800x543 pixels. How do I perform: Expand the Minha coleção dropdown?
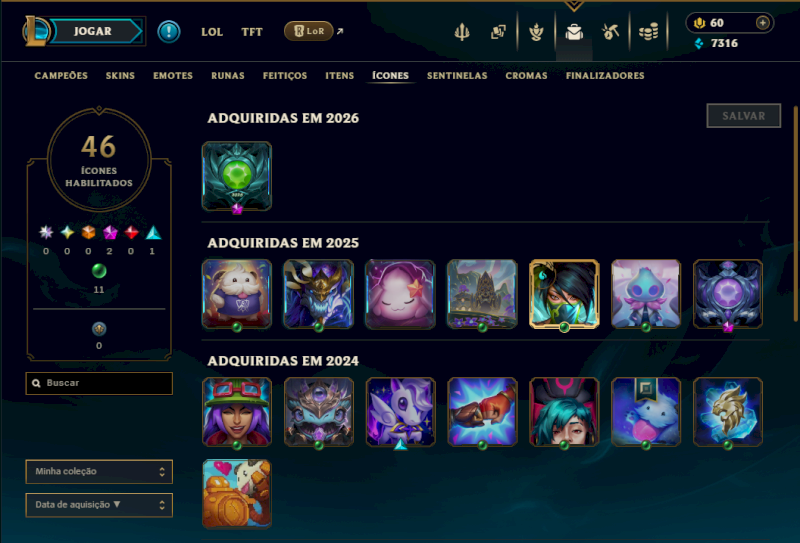[x=99, y=472]
